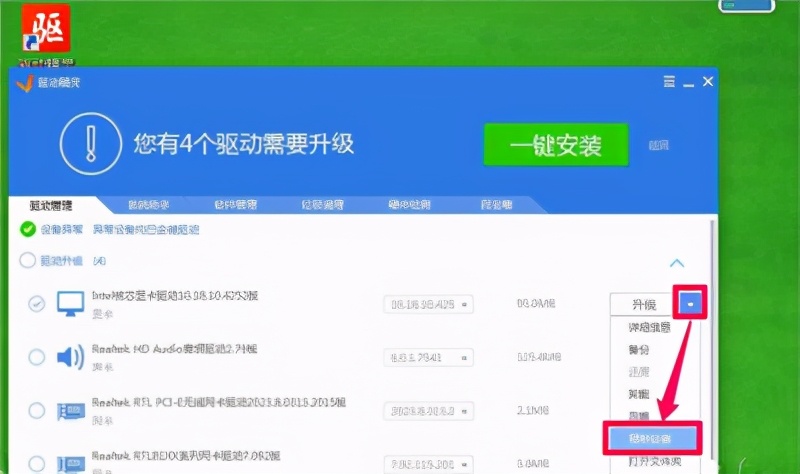Screen dimensions: 800x474
Task: Collapse the 驱动升级 section with chevron
Action: coord(677,263)
